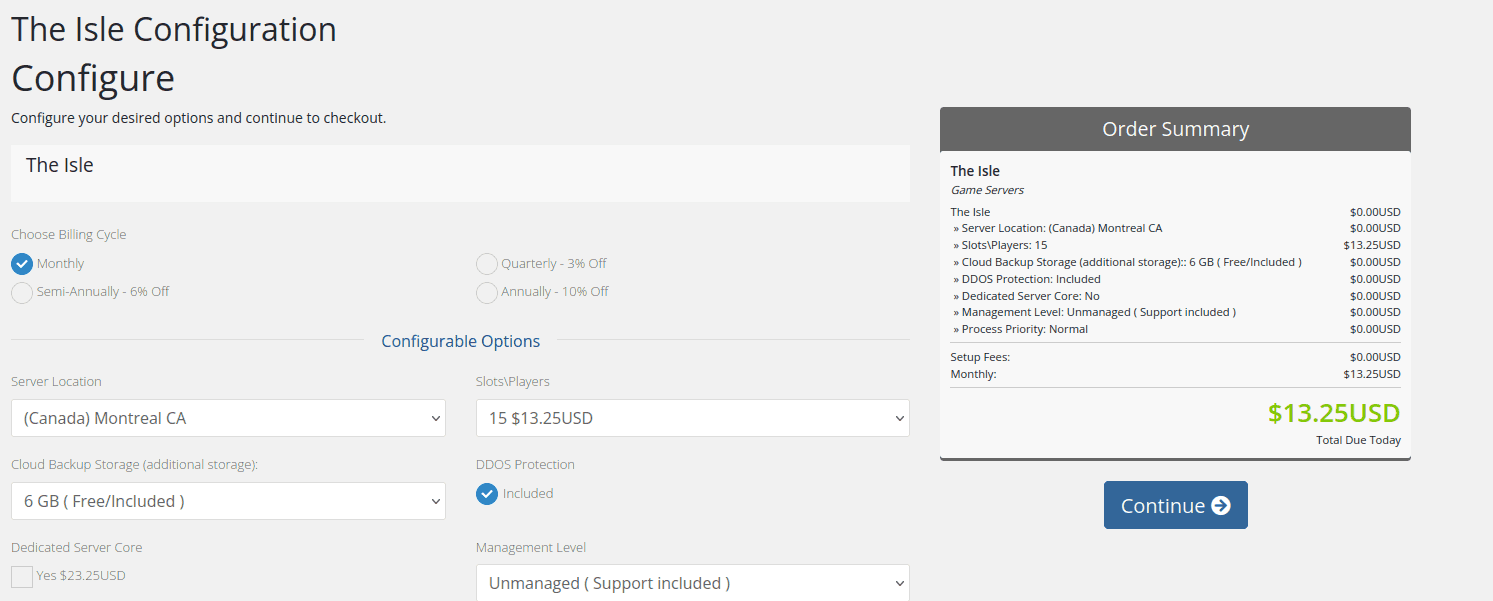Click the arrow icon inside Continue button
The height and width of the screenshot is (601, 1493).
pos(1220,506)
